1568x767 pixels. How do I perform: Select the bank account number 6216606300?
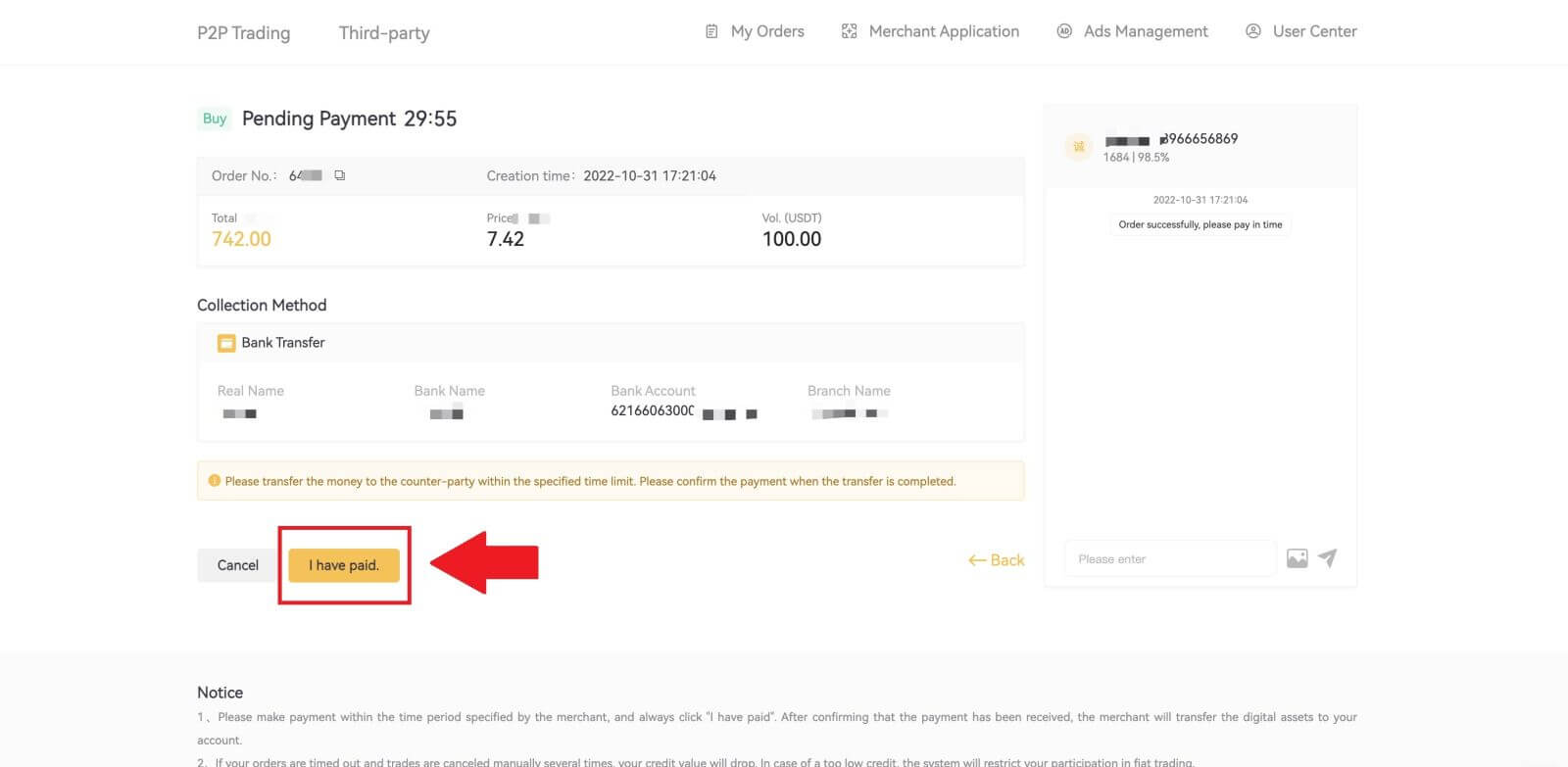653,411
